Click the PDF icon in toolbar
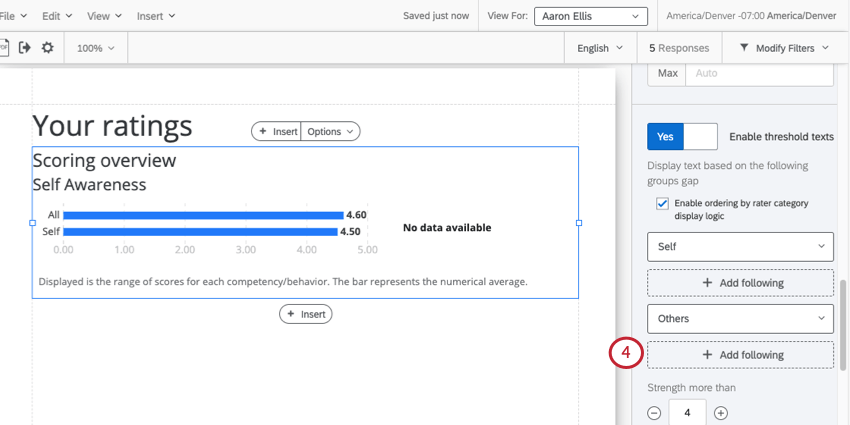The width and height of the screenshot is (850, 425). coord(3,48)
